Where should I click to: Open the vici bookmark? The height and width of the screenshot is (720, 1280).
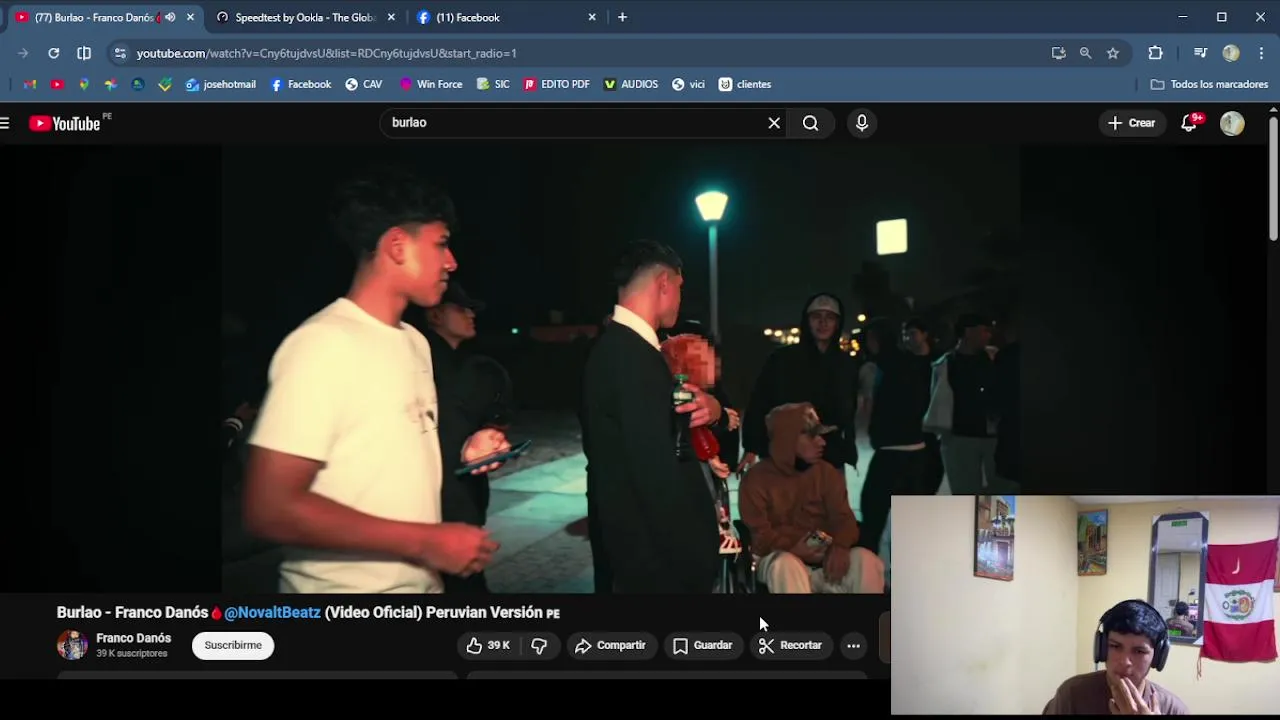pyautogui.click(x=688, y=84)
